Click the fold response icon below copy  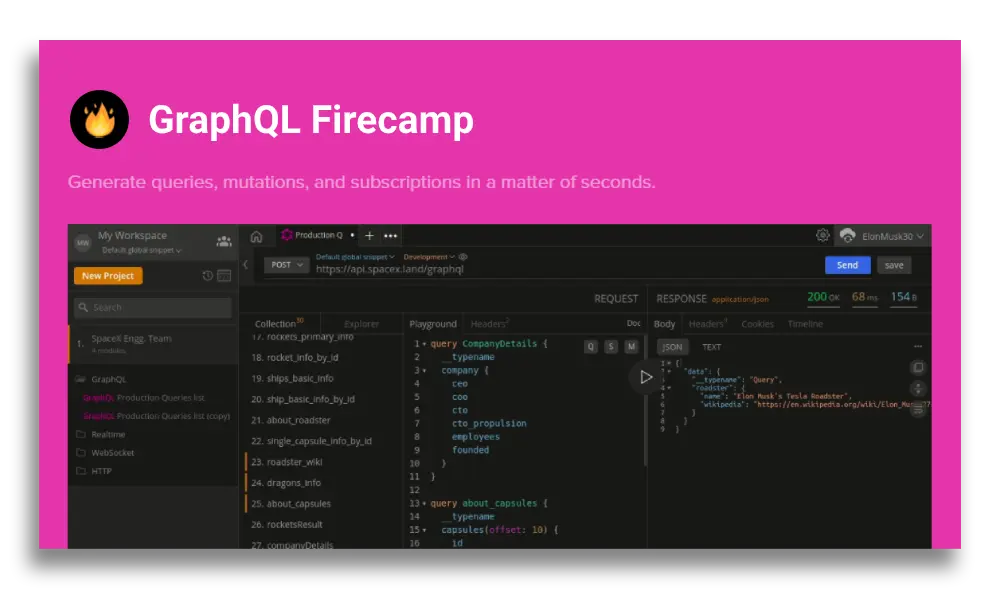click(x=918, y=388)
